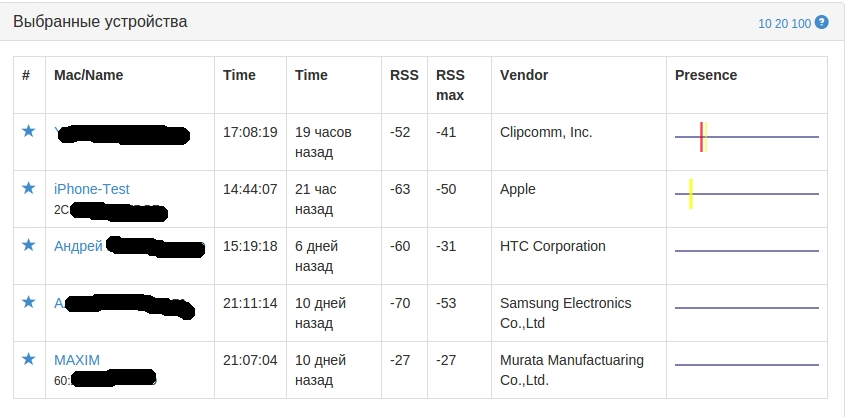
Task: Click the presence timeline in the Murata row
Action: coord(747,365)
